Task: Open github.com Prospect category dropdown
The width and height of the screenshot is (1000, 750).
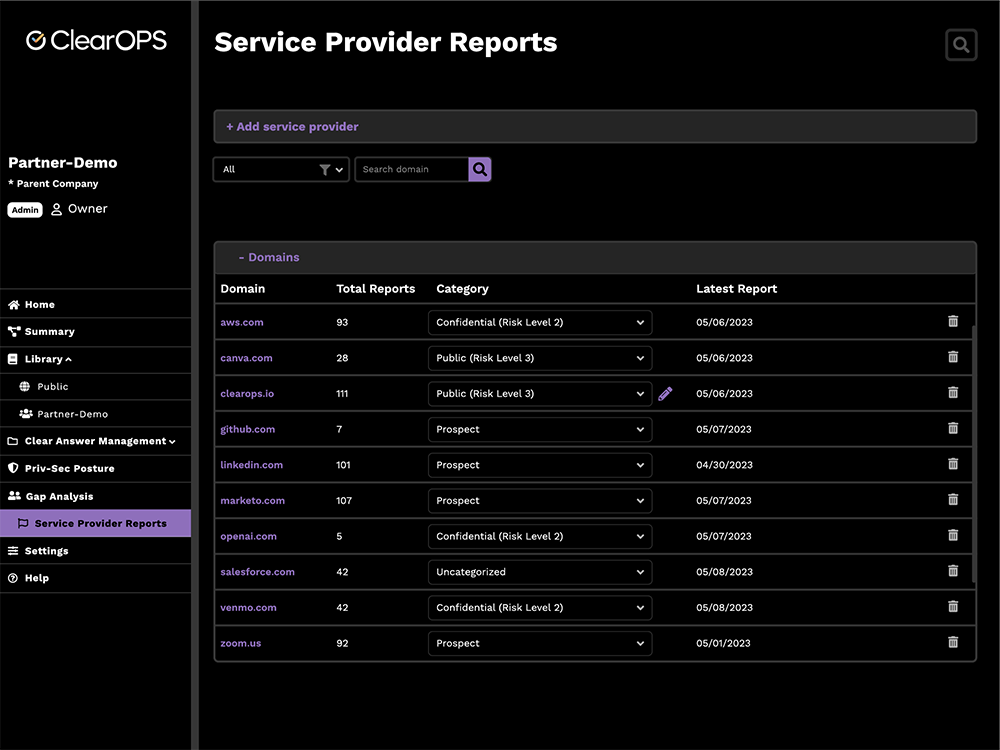Action: 540,430
